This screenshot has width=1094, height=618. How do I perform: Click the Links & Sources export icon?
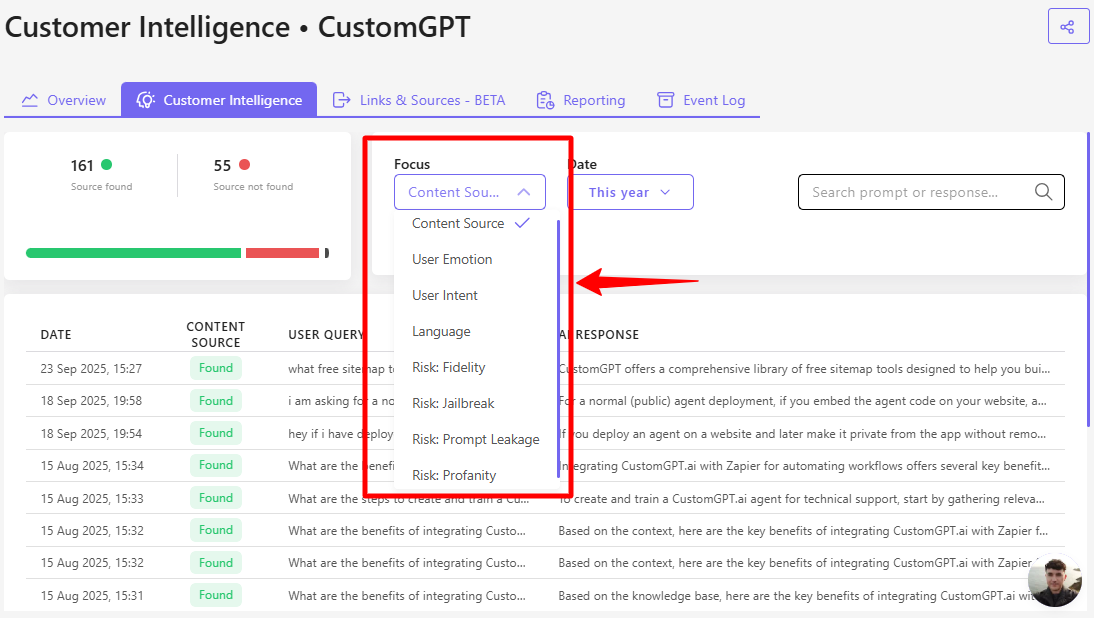click(341, 100)
